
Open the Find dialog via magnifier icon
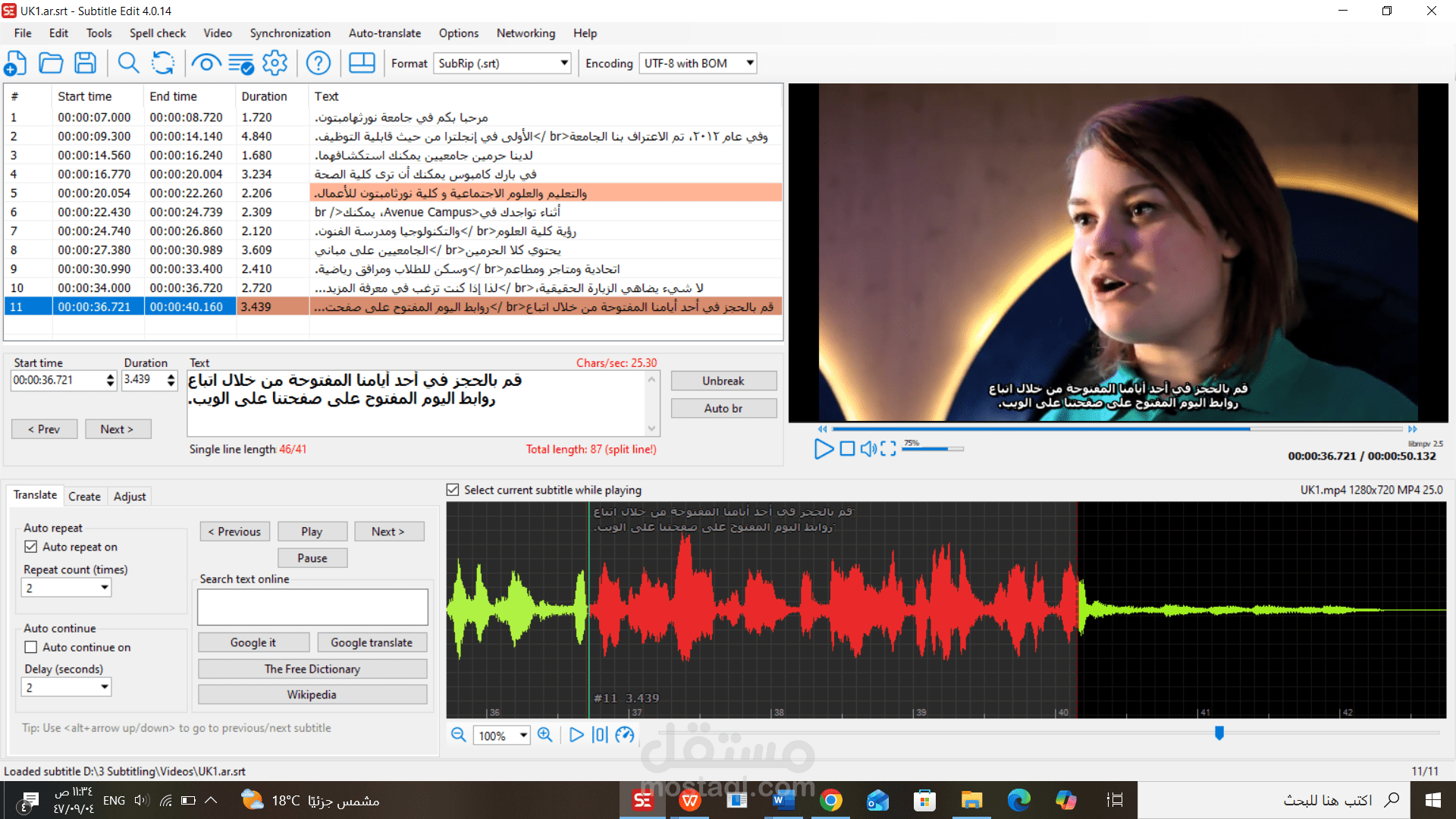coord(127,63)
